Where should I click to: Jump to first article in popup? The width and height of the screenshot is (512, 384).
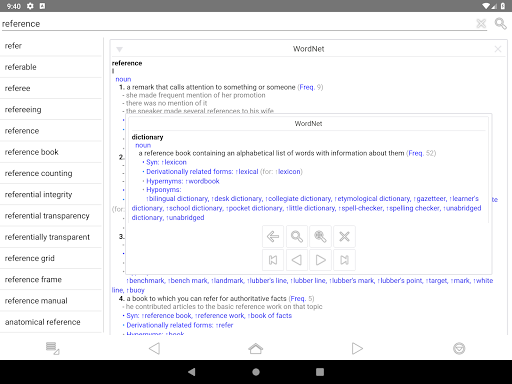tap(273, 260)
